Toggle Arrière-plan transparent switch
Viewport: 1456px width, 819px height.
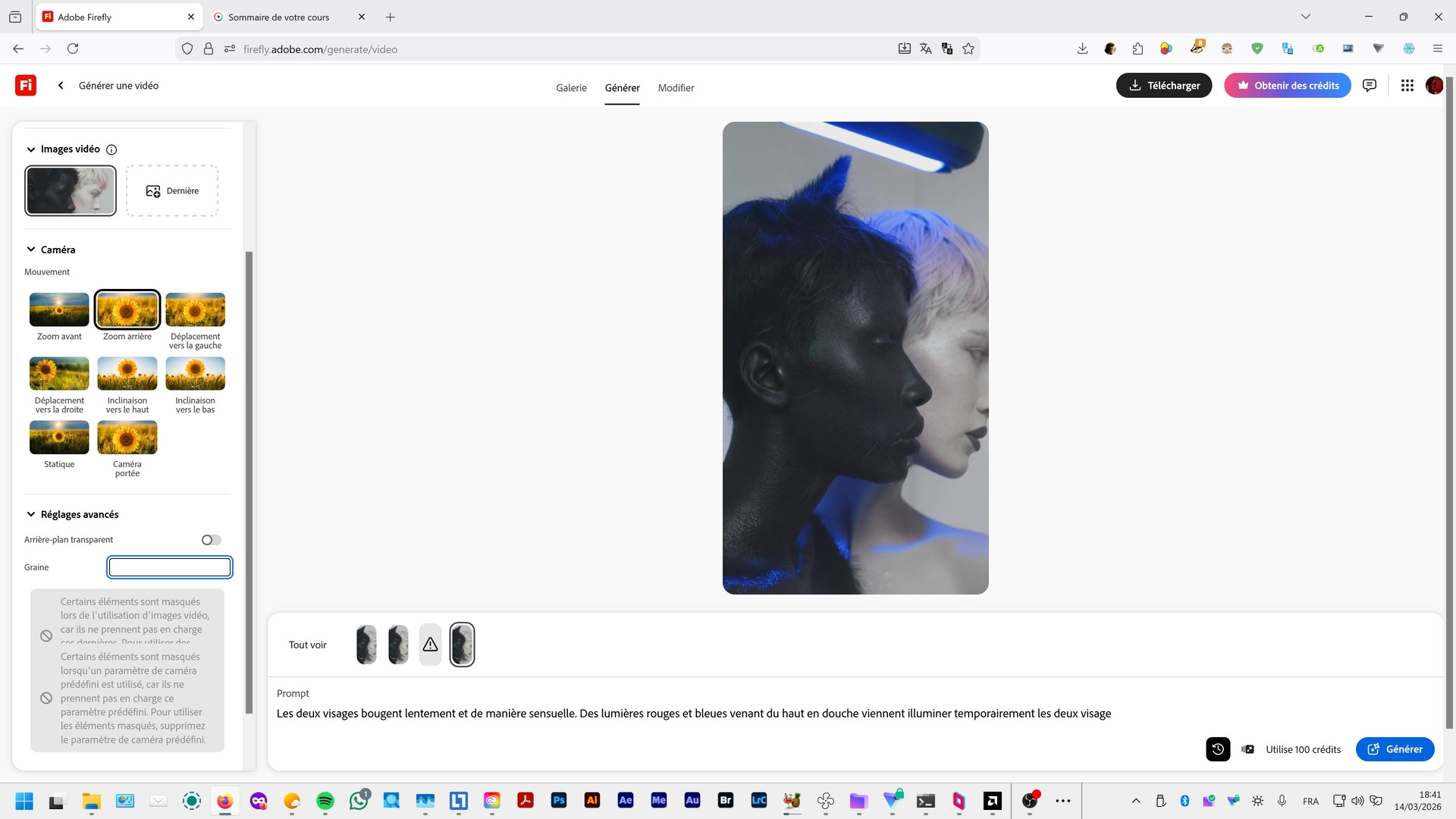pyautogui.click(x=211, y=540)
